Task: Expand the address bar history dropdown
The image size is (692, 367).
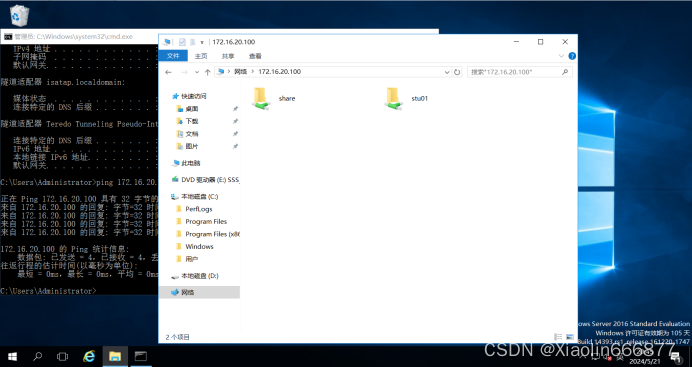Action: (447, 72)
